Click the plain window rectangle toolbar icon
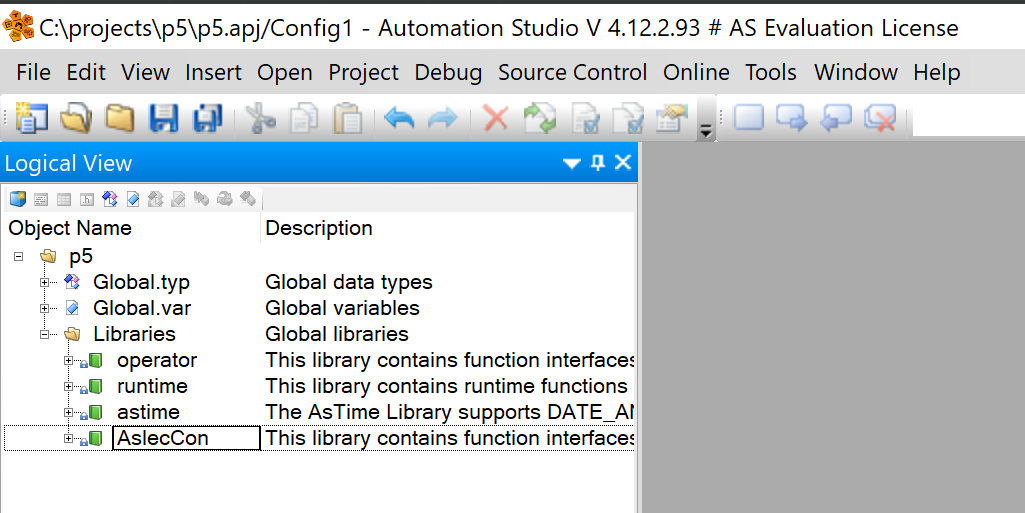Viewport: 1025px width, 513px height. (x=749, y=118)
